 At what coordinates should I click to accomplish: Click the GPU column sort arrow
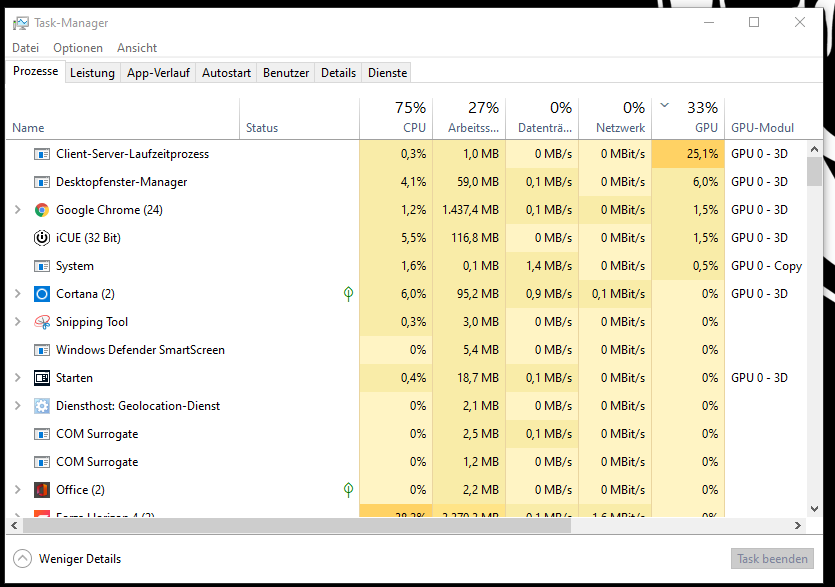coord(665,105)
